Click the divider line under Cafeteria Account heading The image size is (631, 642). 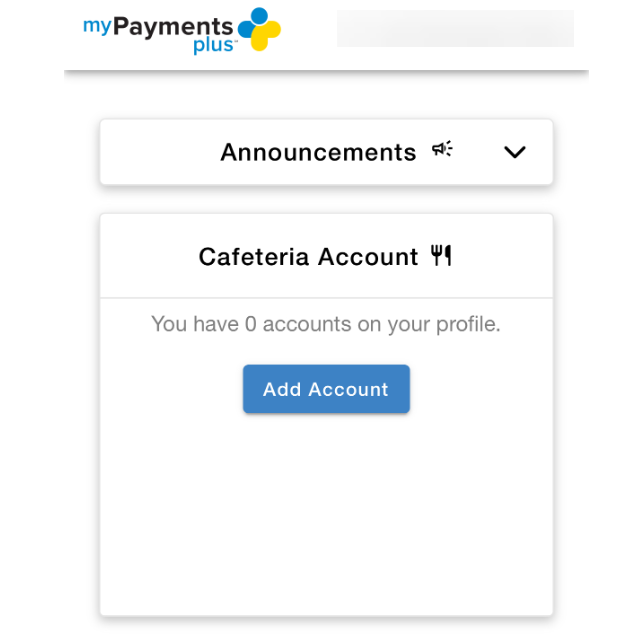326,298
